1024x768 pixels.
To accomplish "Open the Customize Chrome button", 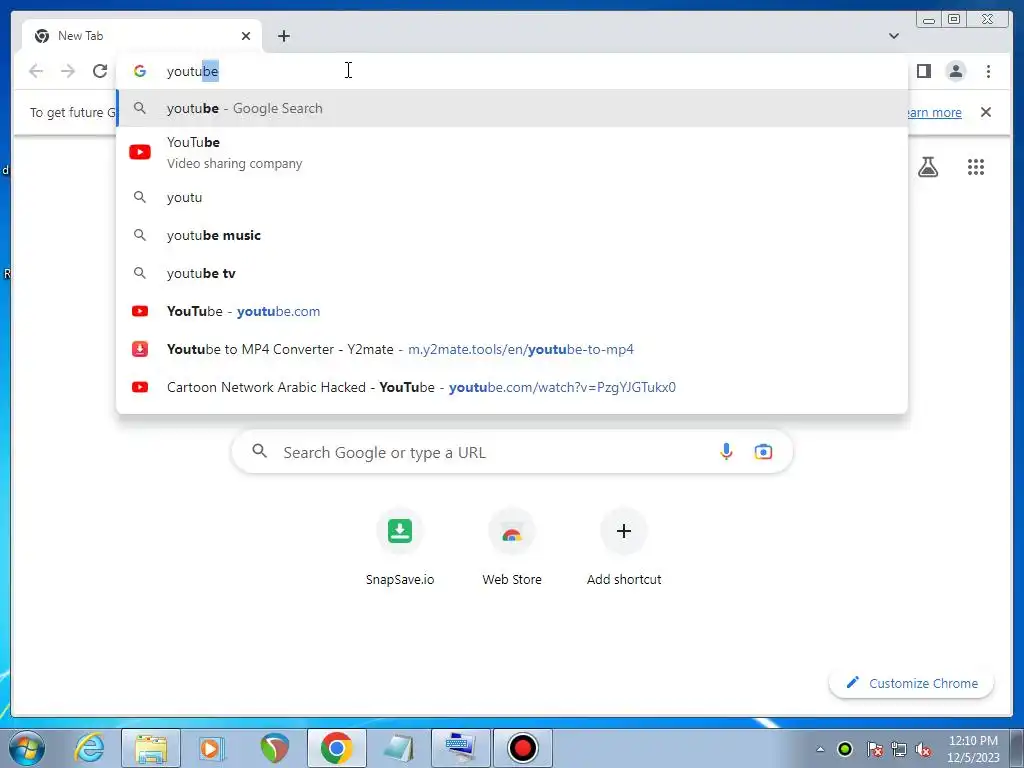I will 911,683.
